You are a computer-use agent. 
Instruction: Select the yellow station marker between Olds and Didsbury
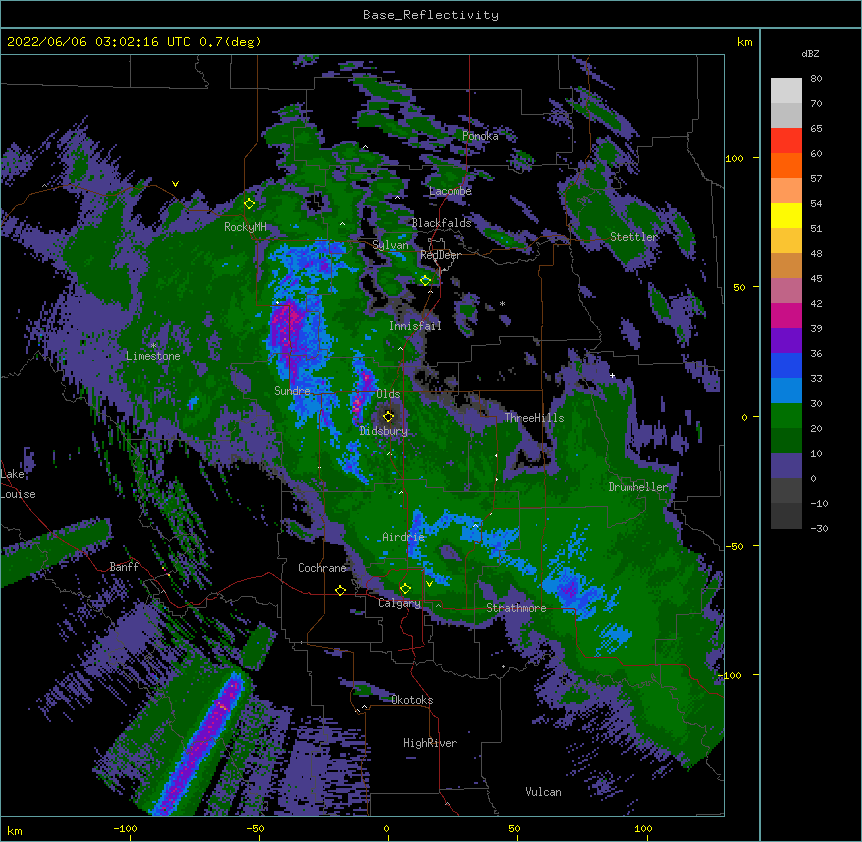pos(388,416)
